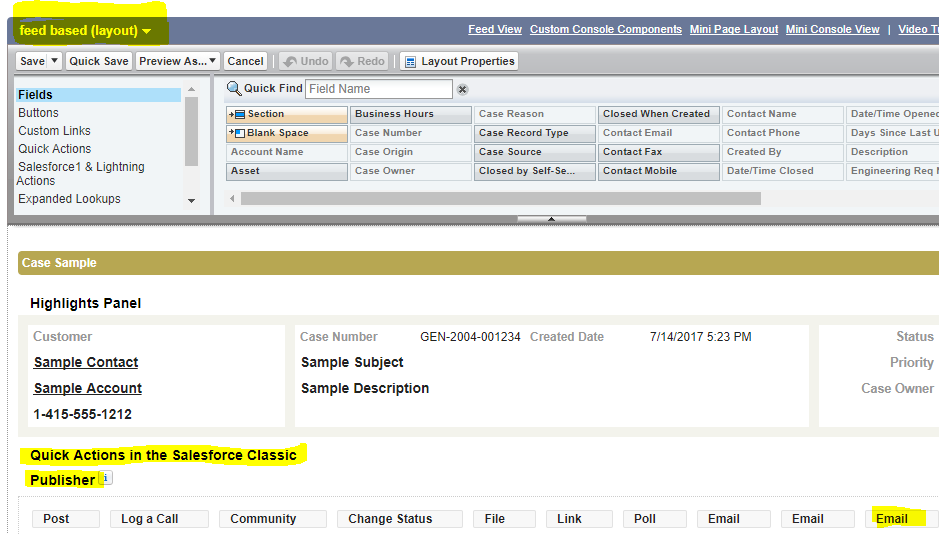
Task: Click the palette left scroll arrow
Action: point(232,198)
